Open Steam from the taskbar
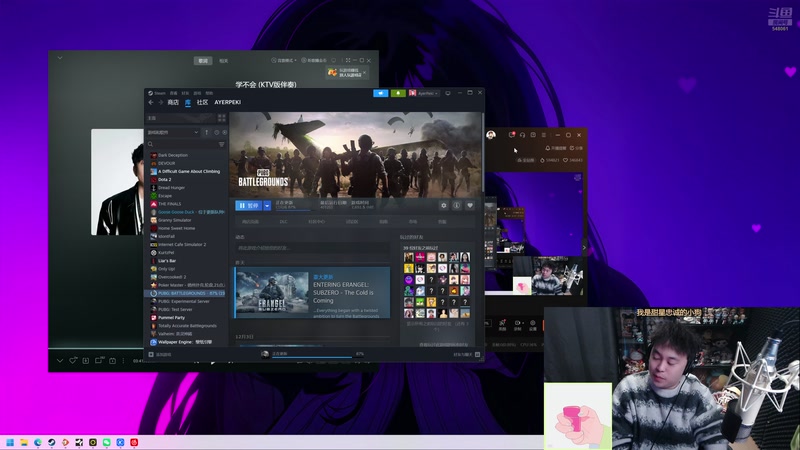 pyautogui.click(x=52, y=442)
